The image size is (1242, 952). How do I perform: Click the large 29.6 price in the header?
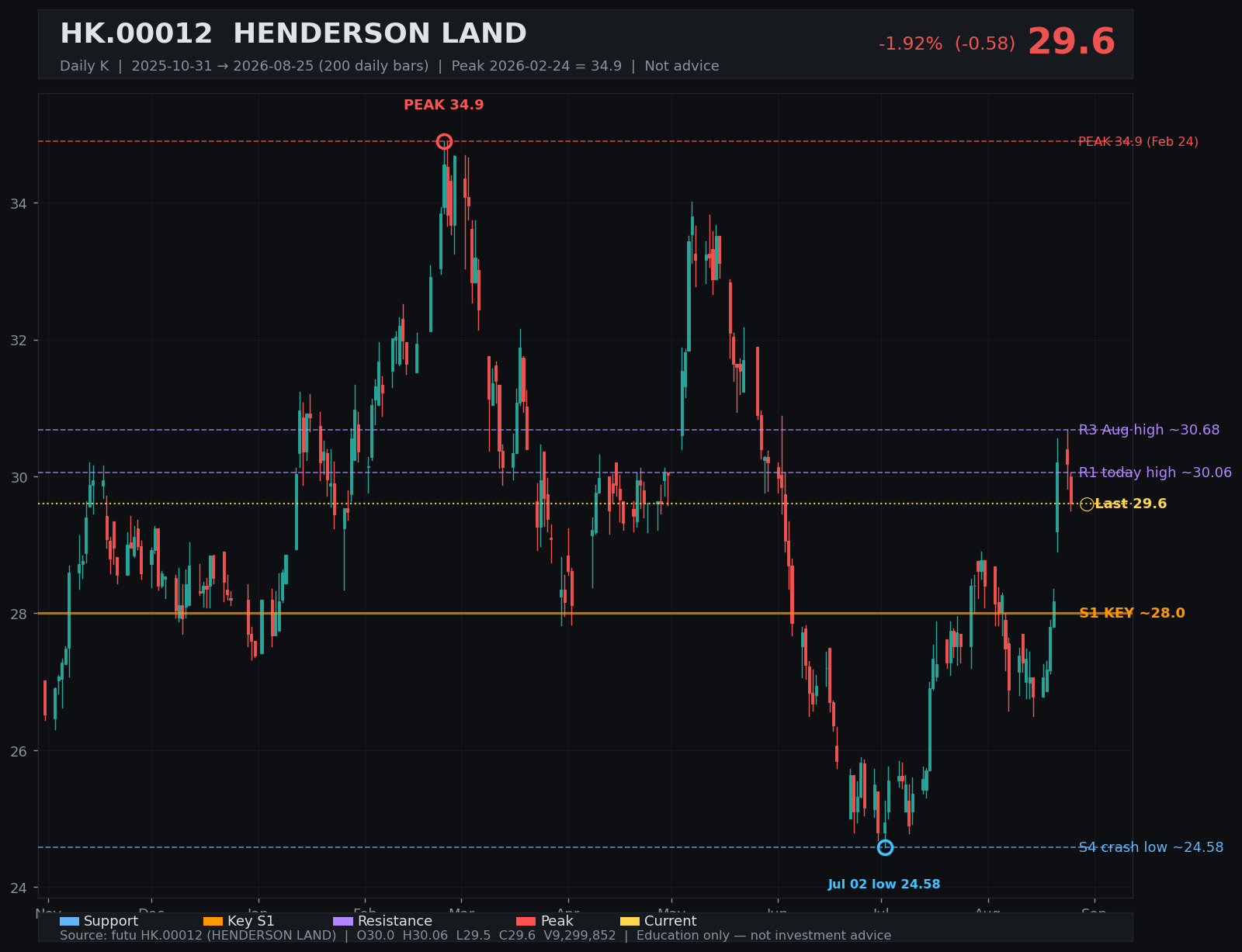(1071, 42)
